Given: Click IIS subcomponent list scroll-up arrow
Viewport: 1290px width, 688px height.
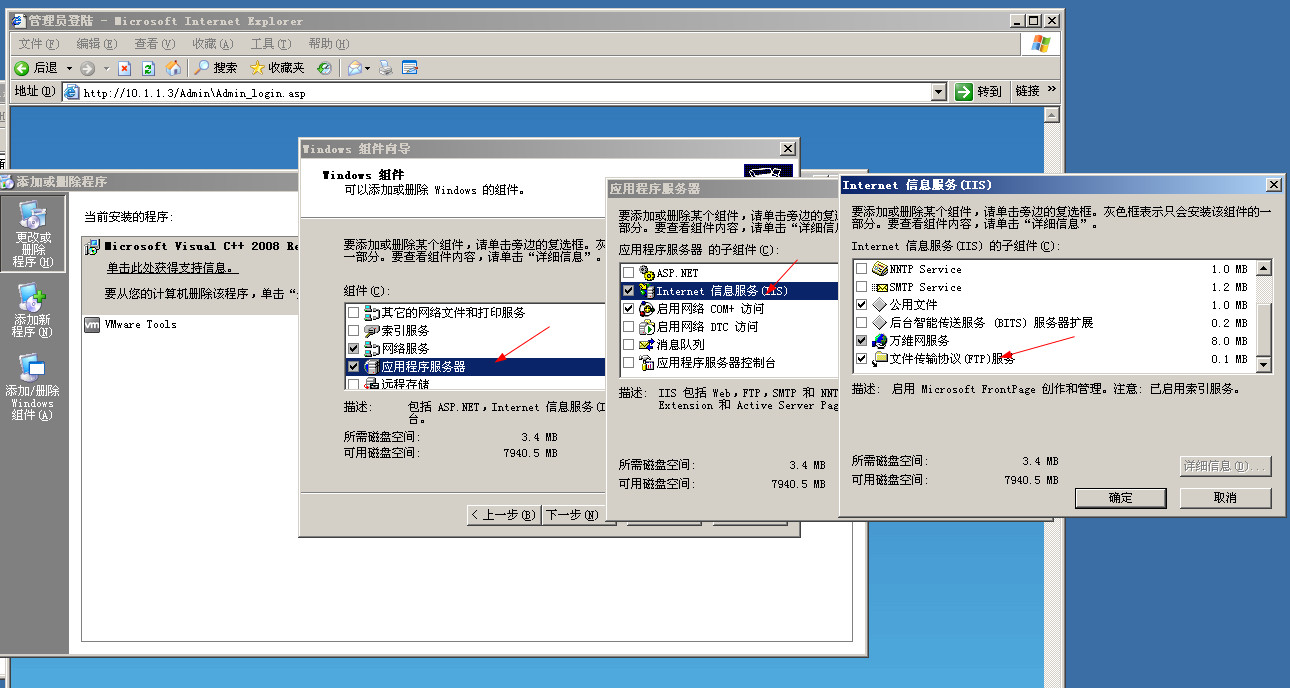Looking at the screenshot, I should [x=1264, y=267].
